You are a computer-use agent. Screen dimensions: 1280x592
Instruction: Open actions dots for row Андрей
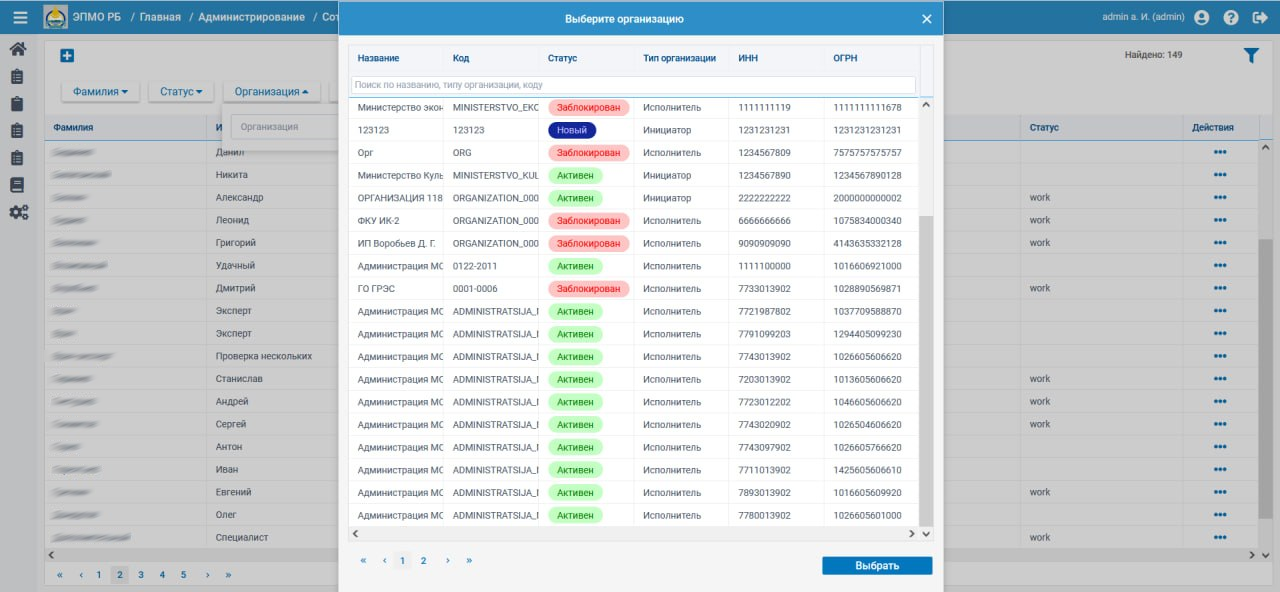[1220, 402]
